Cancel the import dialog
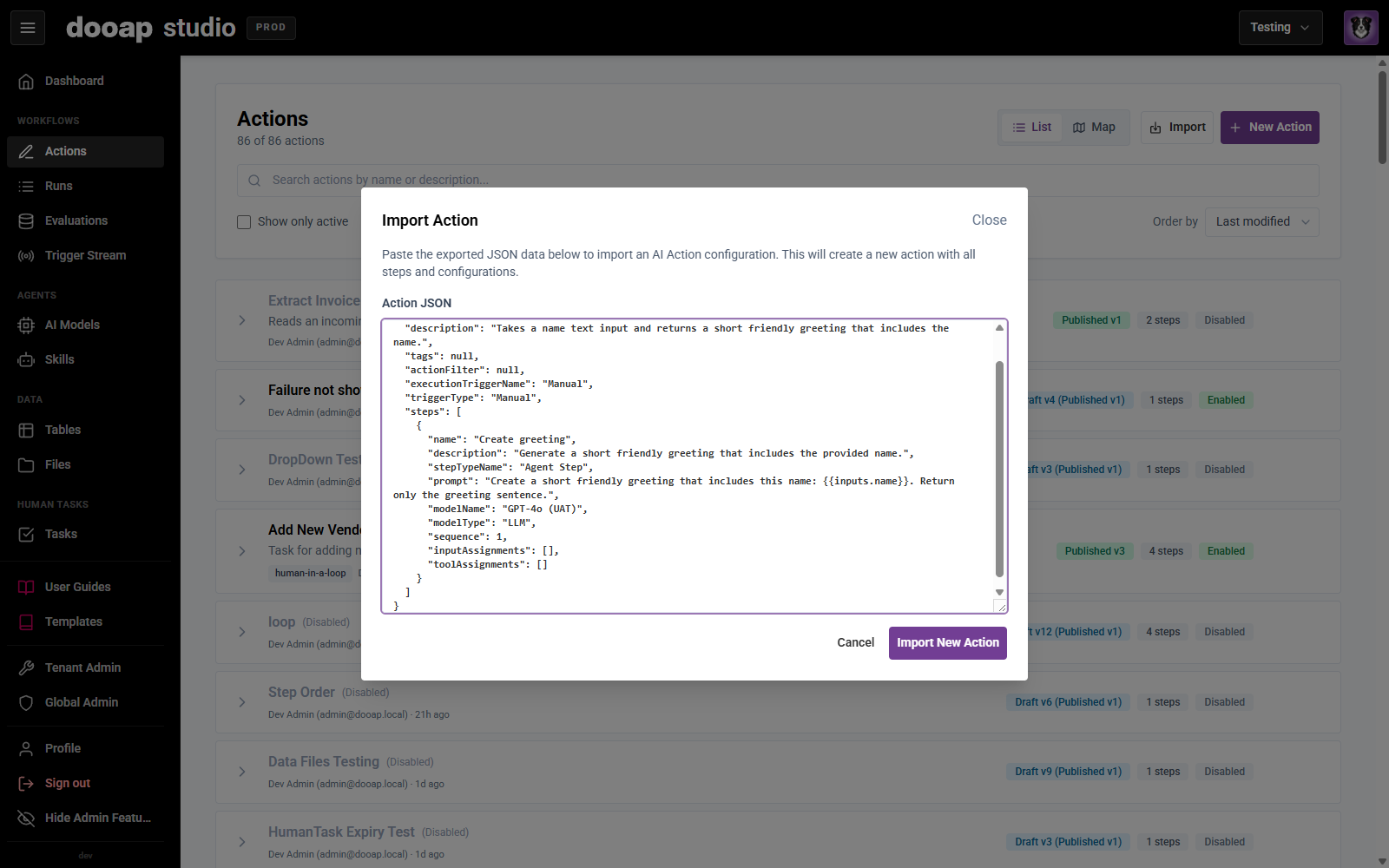 855,643
